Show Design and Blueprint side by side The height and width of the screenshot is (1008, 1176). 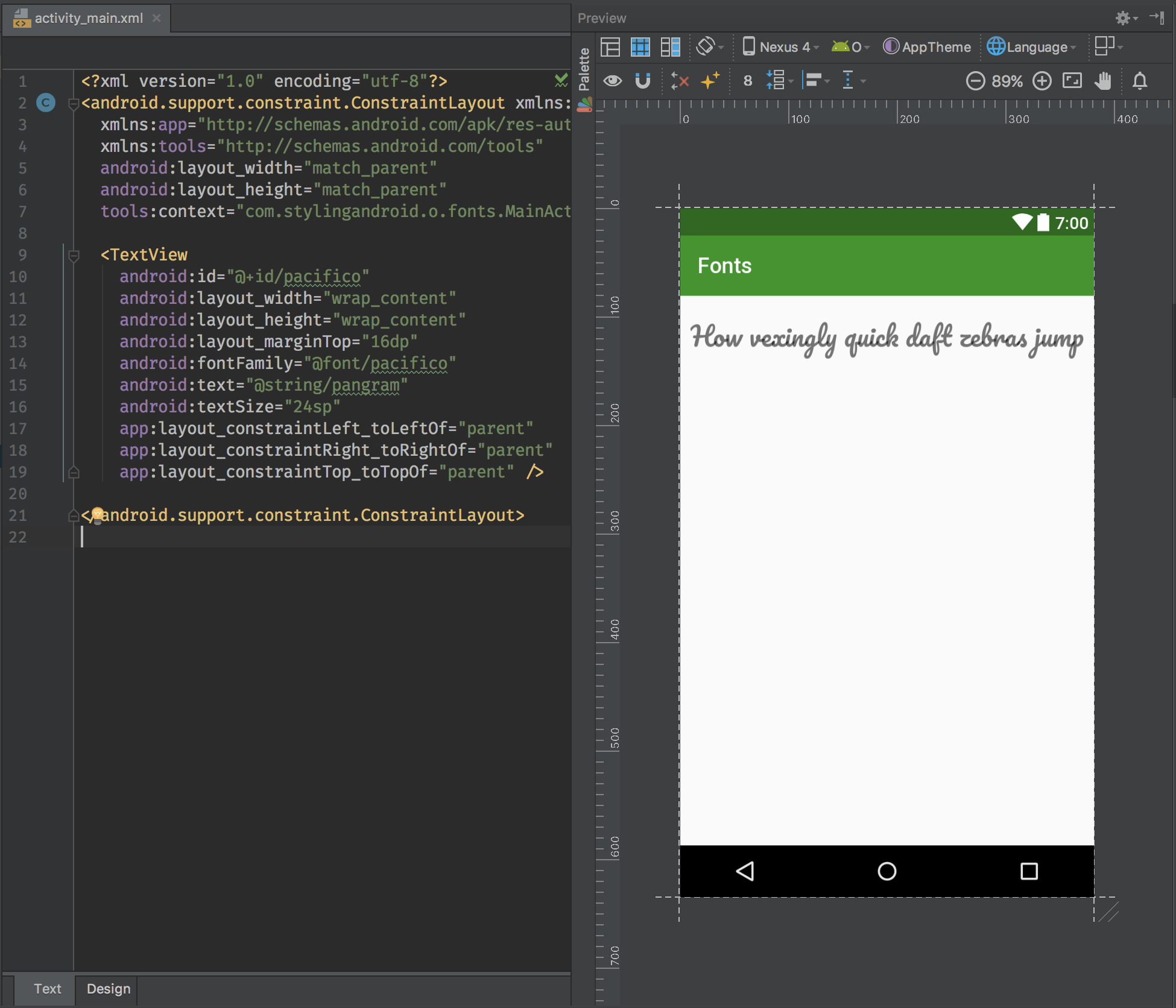(670, 47)
